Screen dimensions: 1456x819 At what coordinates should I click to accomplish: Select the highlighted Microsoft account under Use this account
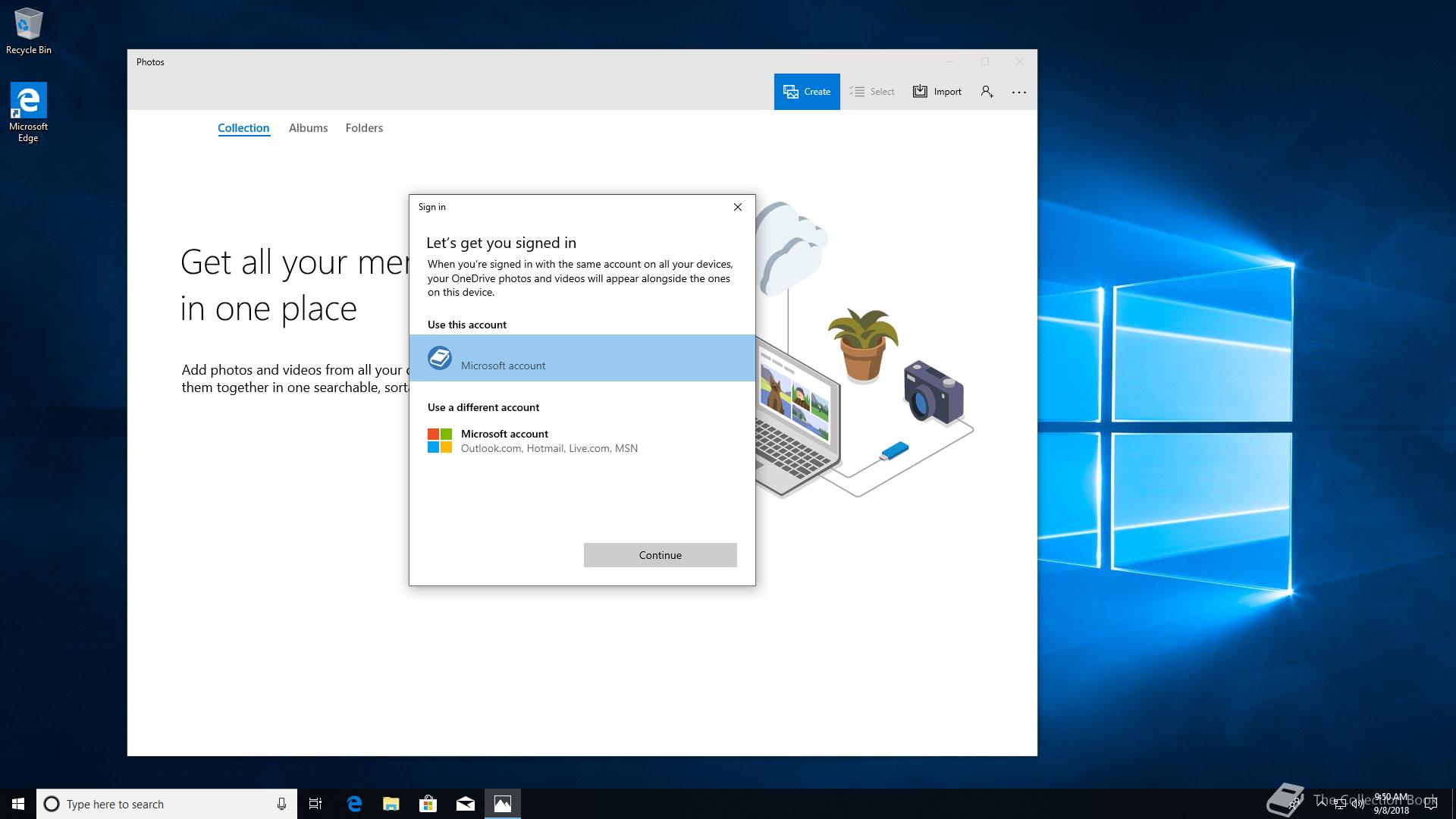pos(582,358)
